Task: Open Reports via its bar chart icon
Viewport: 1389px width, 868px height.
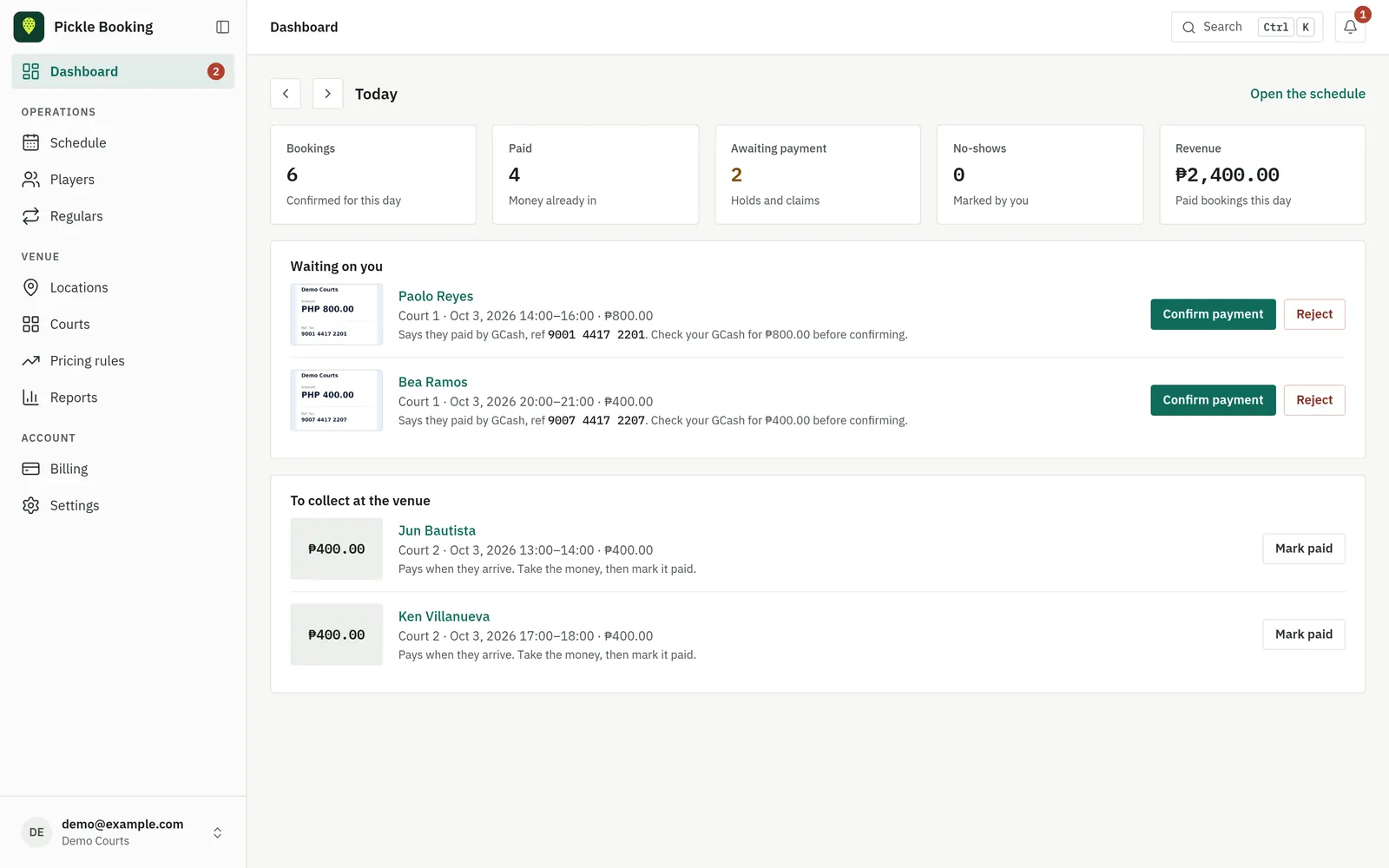Action: [x=31, y=398]
